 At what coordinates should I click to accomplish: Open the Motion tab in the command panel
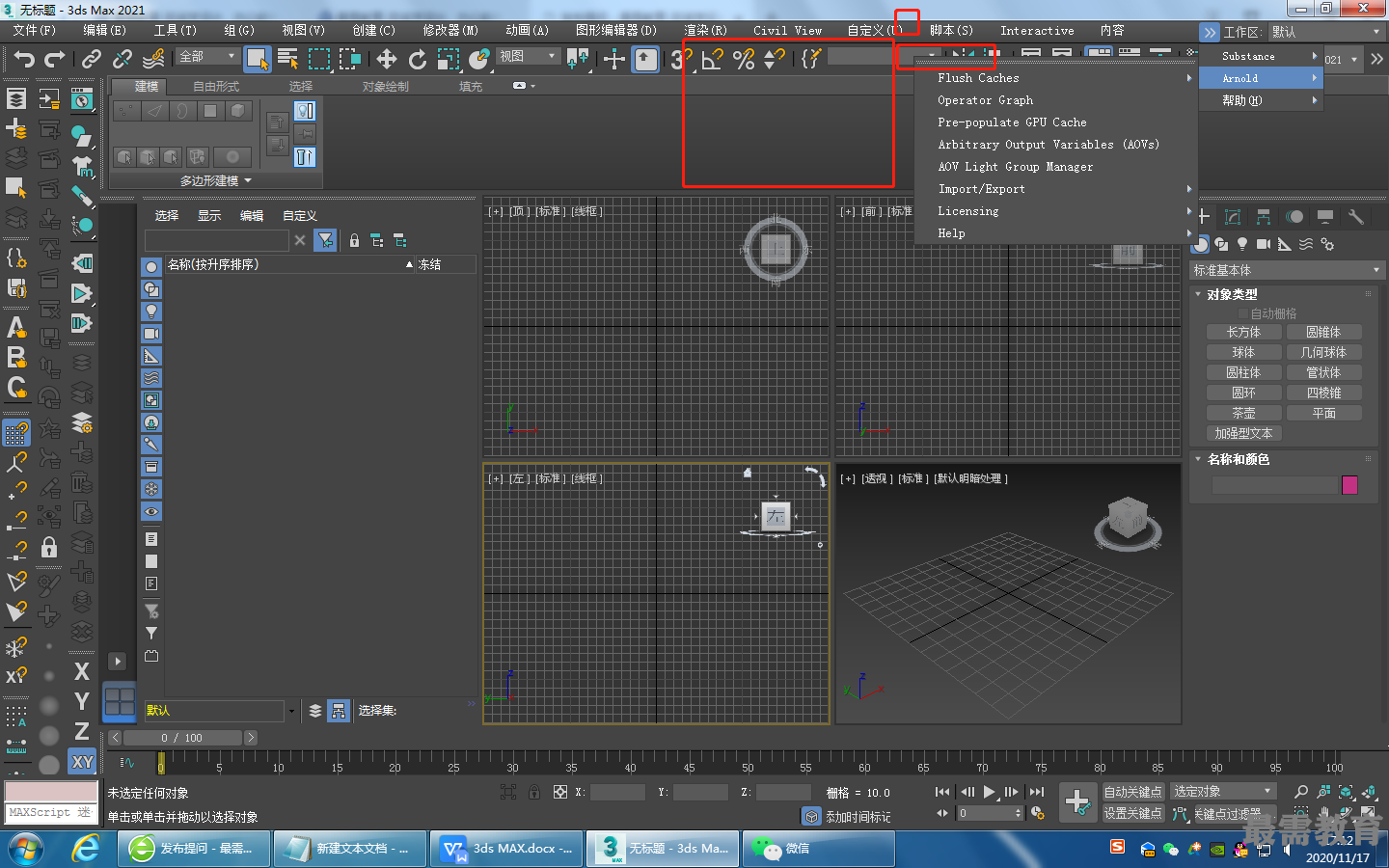pos(1294,217)
